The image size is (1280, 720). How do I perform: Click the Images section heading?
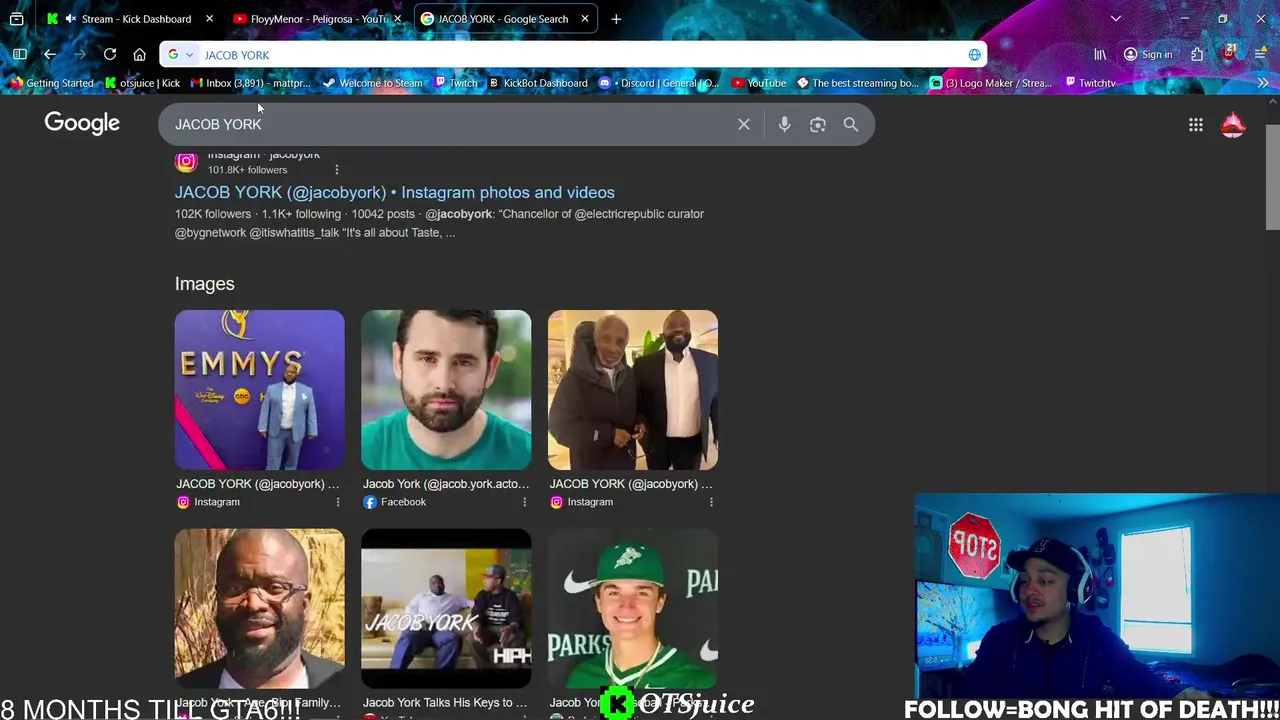pyautogui.click(x=205, y=284)
